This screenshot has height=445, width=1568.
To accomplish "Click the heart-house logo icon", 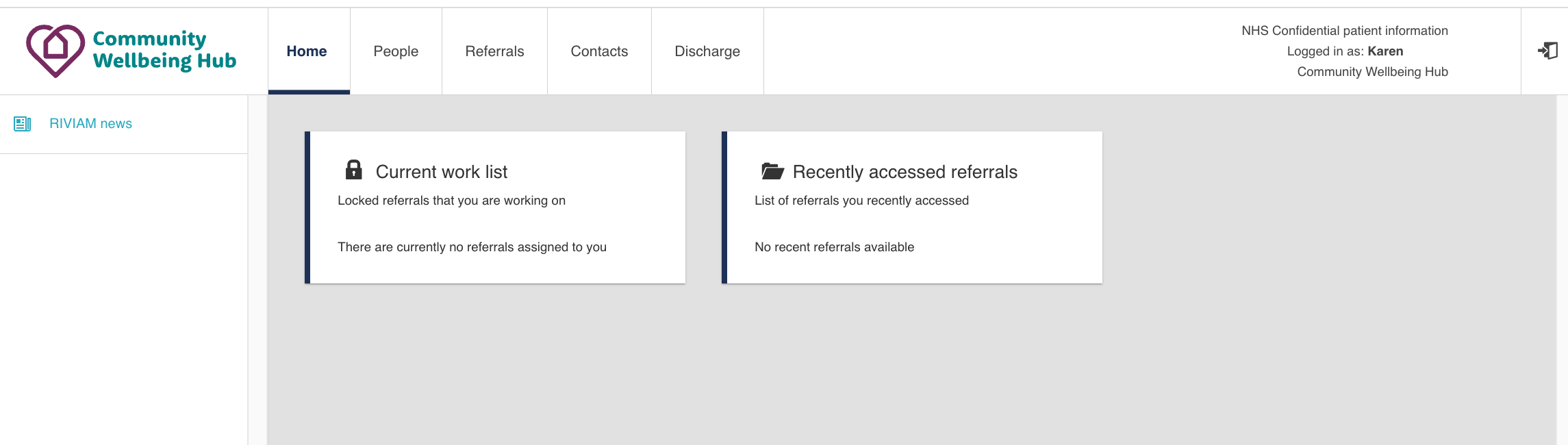I will pyautogui.click(x=55, y=50).
